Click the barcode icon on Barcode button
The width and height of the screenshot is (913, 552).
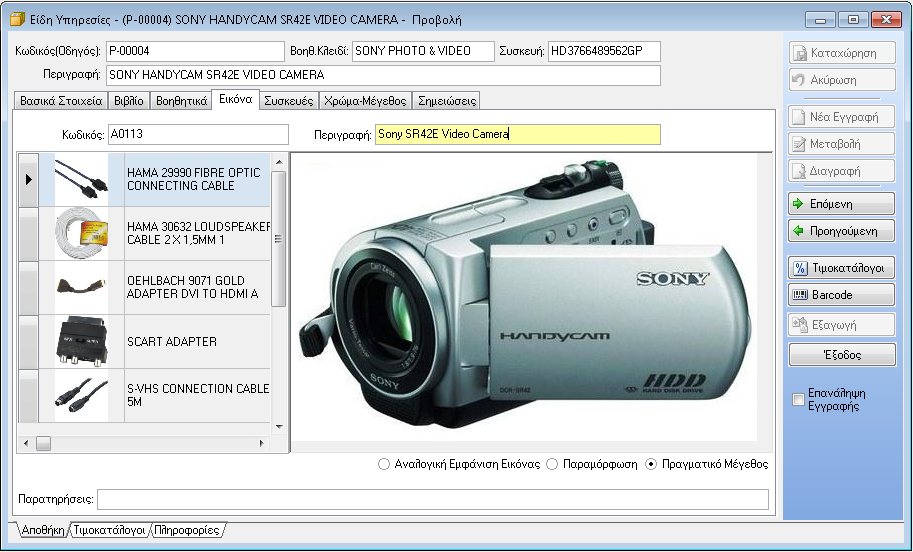coord(800,295)
